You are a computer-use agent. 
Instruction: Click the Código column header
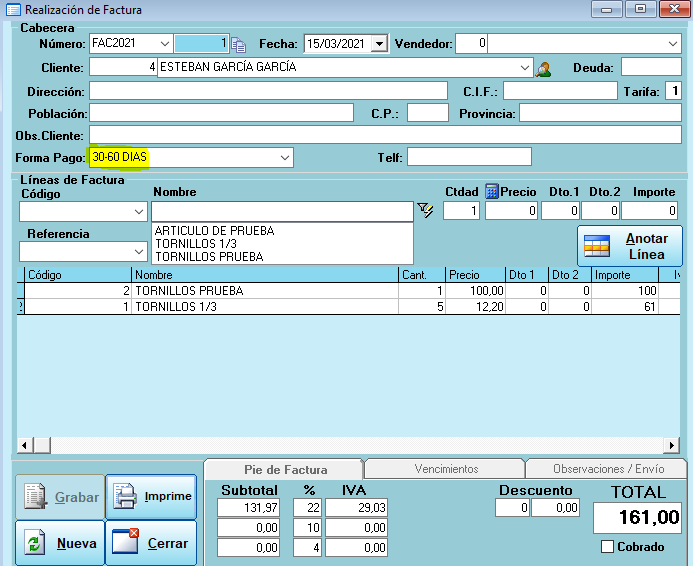coord(78,275)
